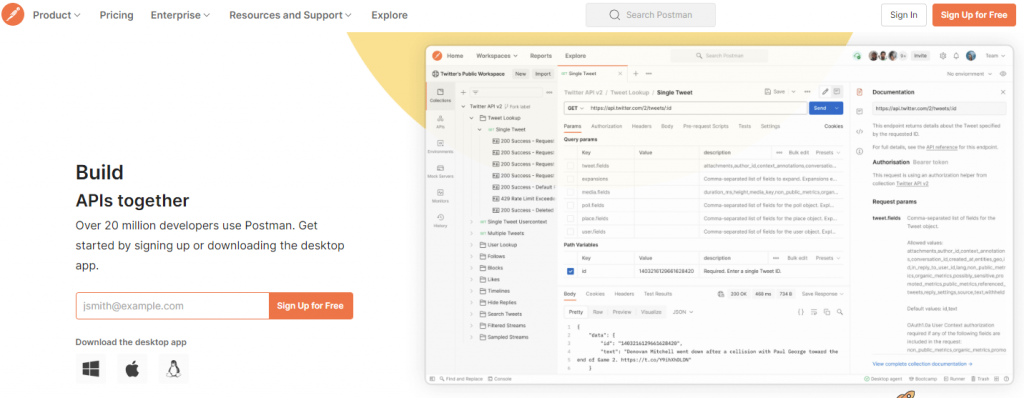
Task: Click the Sign In button
Action: click(x=903, y=14)
